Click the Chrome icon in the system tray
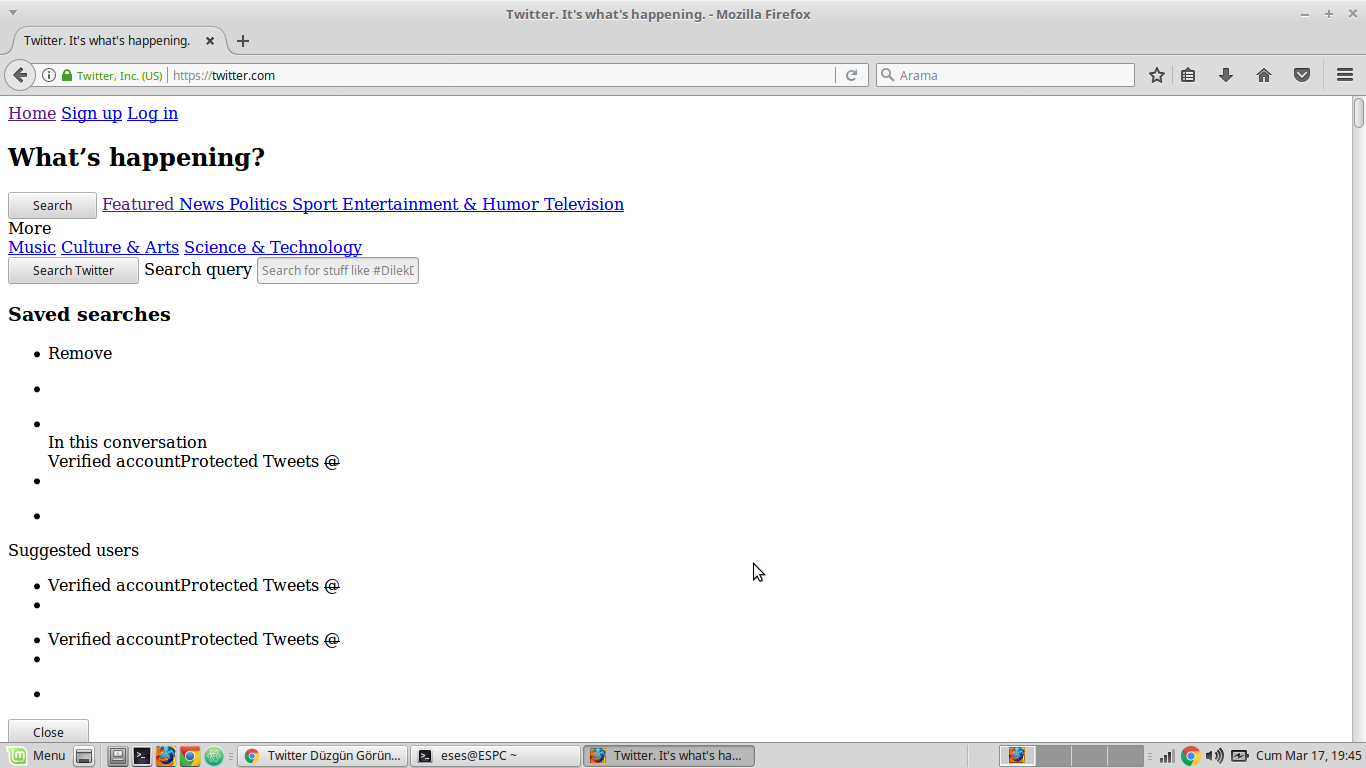1366x768 pixels. [x=1190, y=756]
